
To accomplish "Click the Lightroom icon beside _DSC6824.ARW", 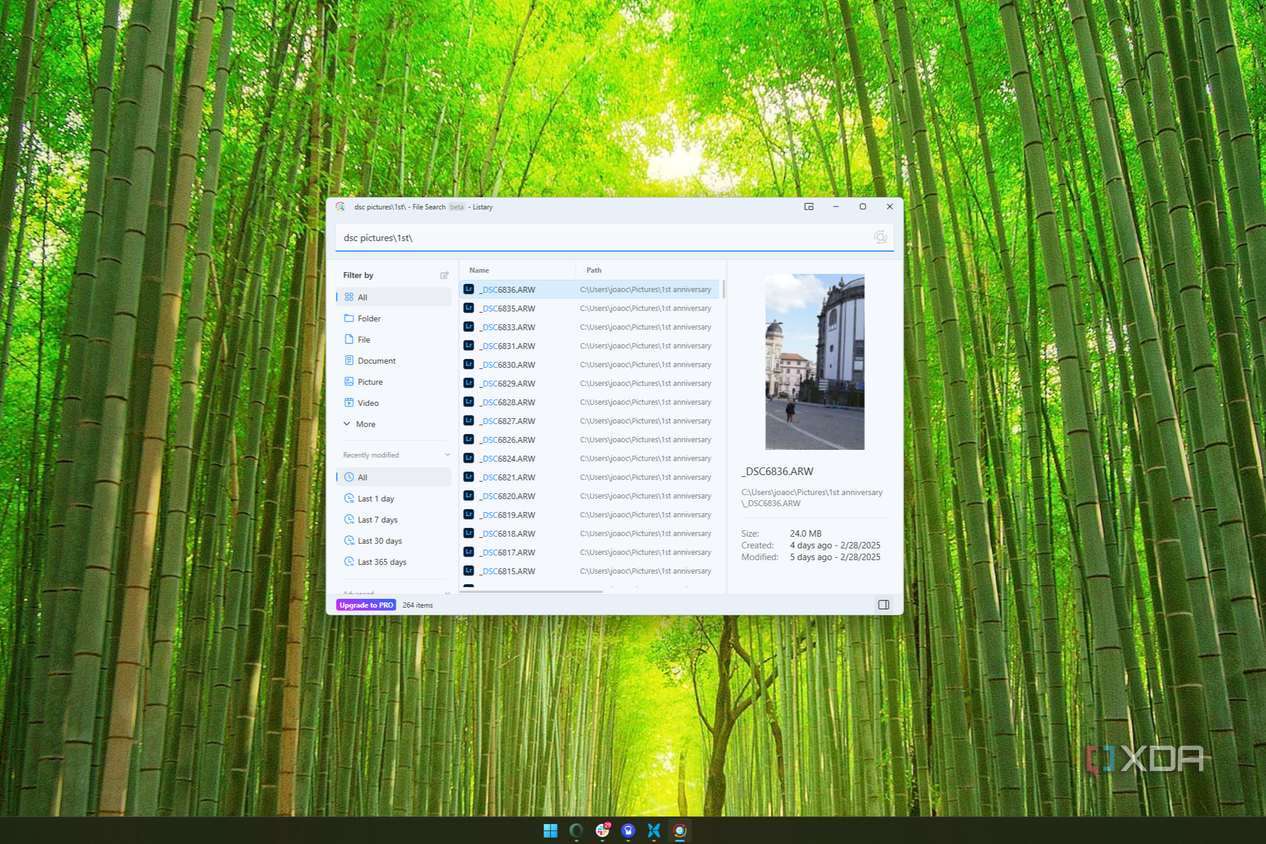I will pyautogui.click(x=468, y=458).
